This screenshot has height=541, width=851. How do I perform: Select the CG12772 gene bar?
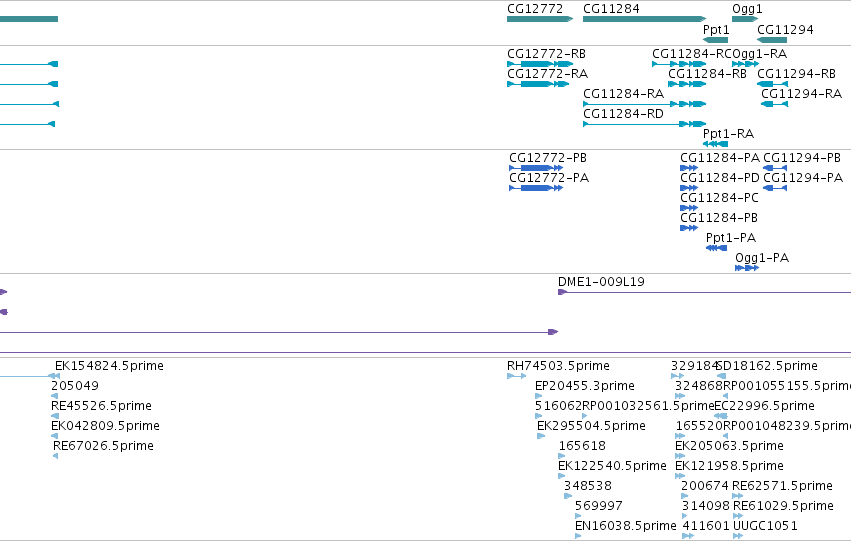[539, 19]
